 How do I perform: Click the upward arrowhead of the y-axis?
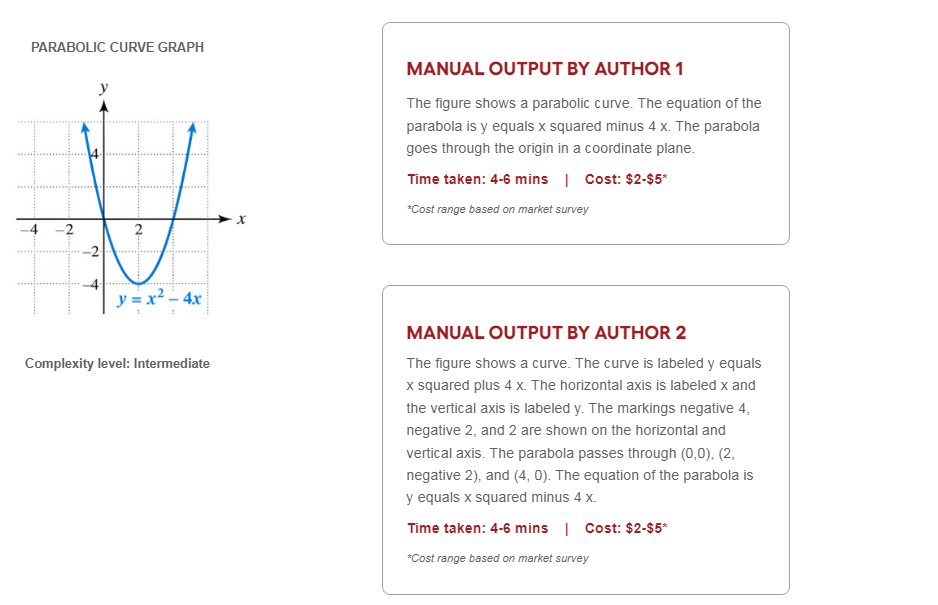pyautogui.click(x=102, y=103)
